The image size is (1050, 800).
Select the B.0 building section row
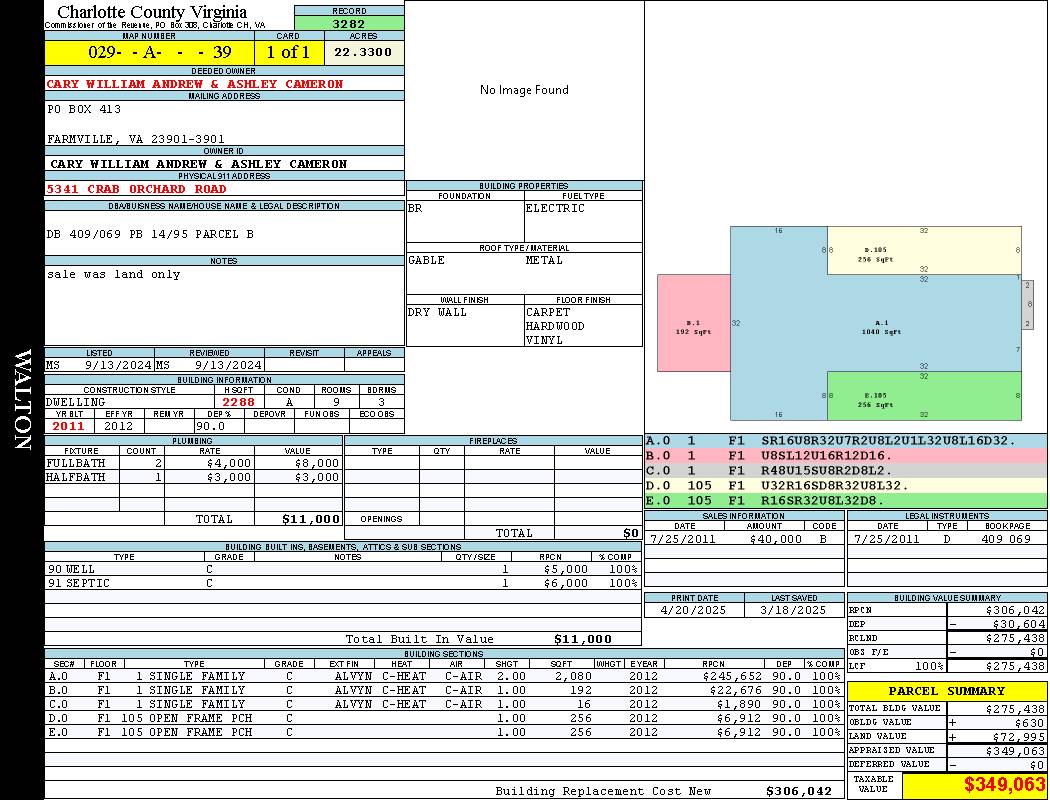click(x=444, y=690)
